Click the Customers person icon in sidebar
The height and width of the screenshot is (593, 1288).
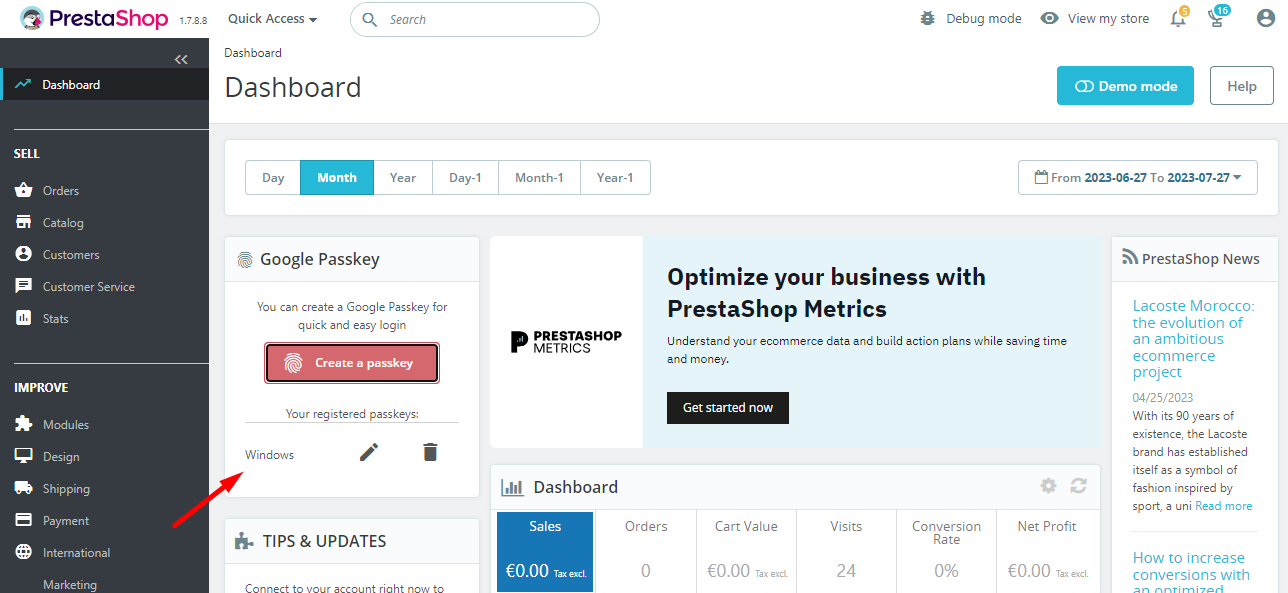(24, 254)
